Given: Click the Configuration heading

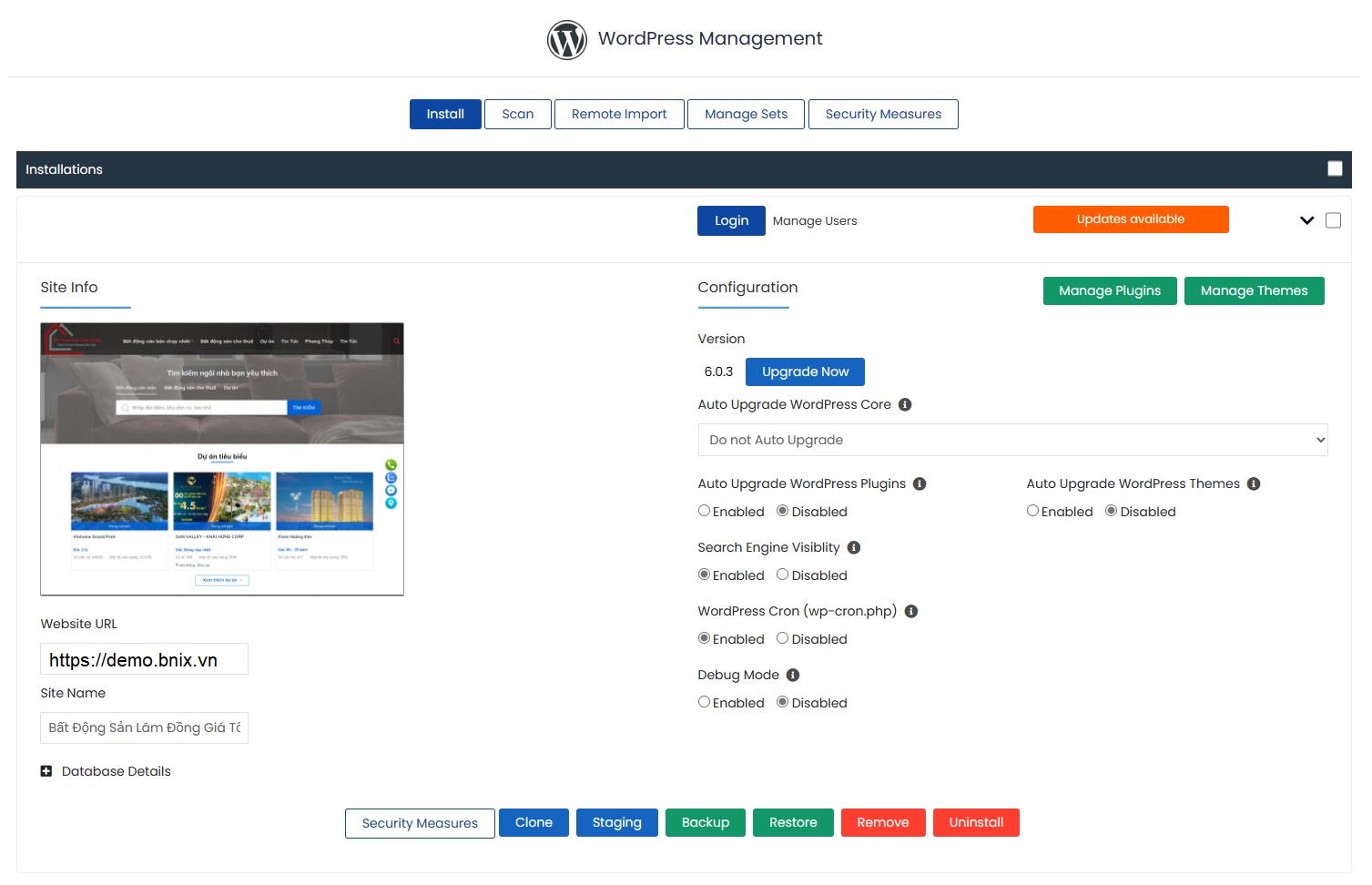Looking at the screenshot, I should tap(747, 287).
